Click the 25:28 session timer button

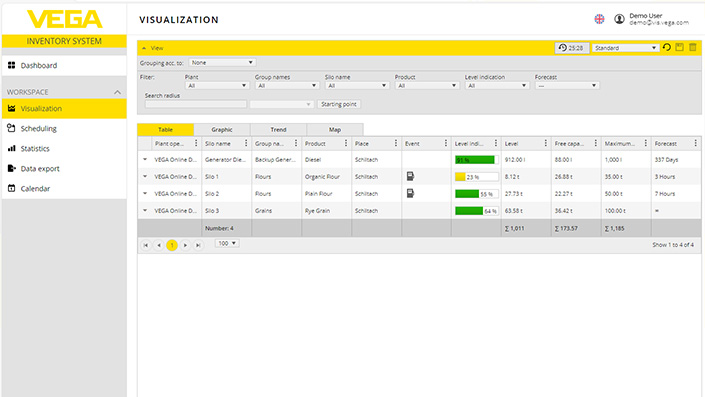coord(571,48)
